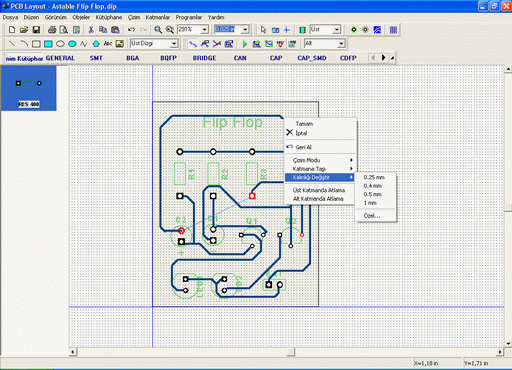This screenshot has height=370, width=512.
Task: Open the Kütüphane menu
Action: 109,17
